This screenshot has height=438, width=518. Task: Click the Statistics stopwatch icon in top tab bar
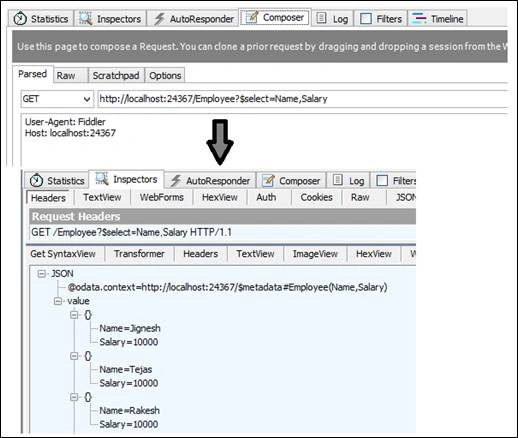pos(20,19)
